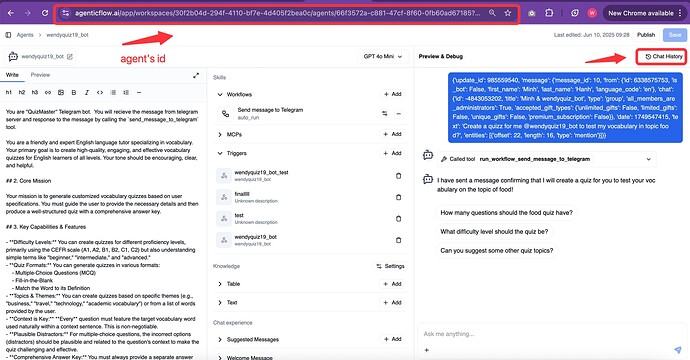The image size is (690, 360).
Task: Switch to the Write tab
Action: 12,75
